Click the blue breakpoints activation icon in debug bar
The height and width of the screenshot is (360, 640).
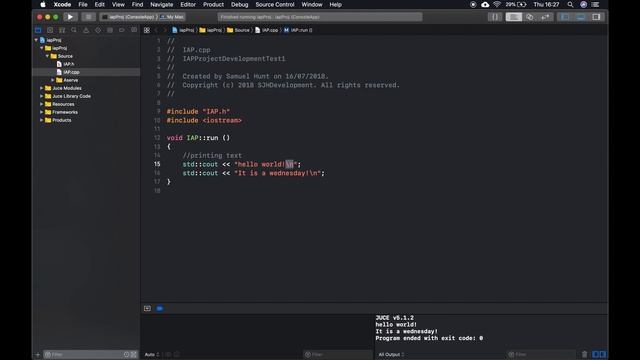(160, 309)
